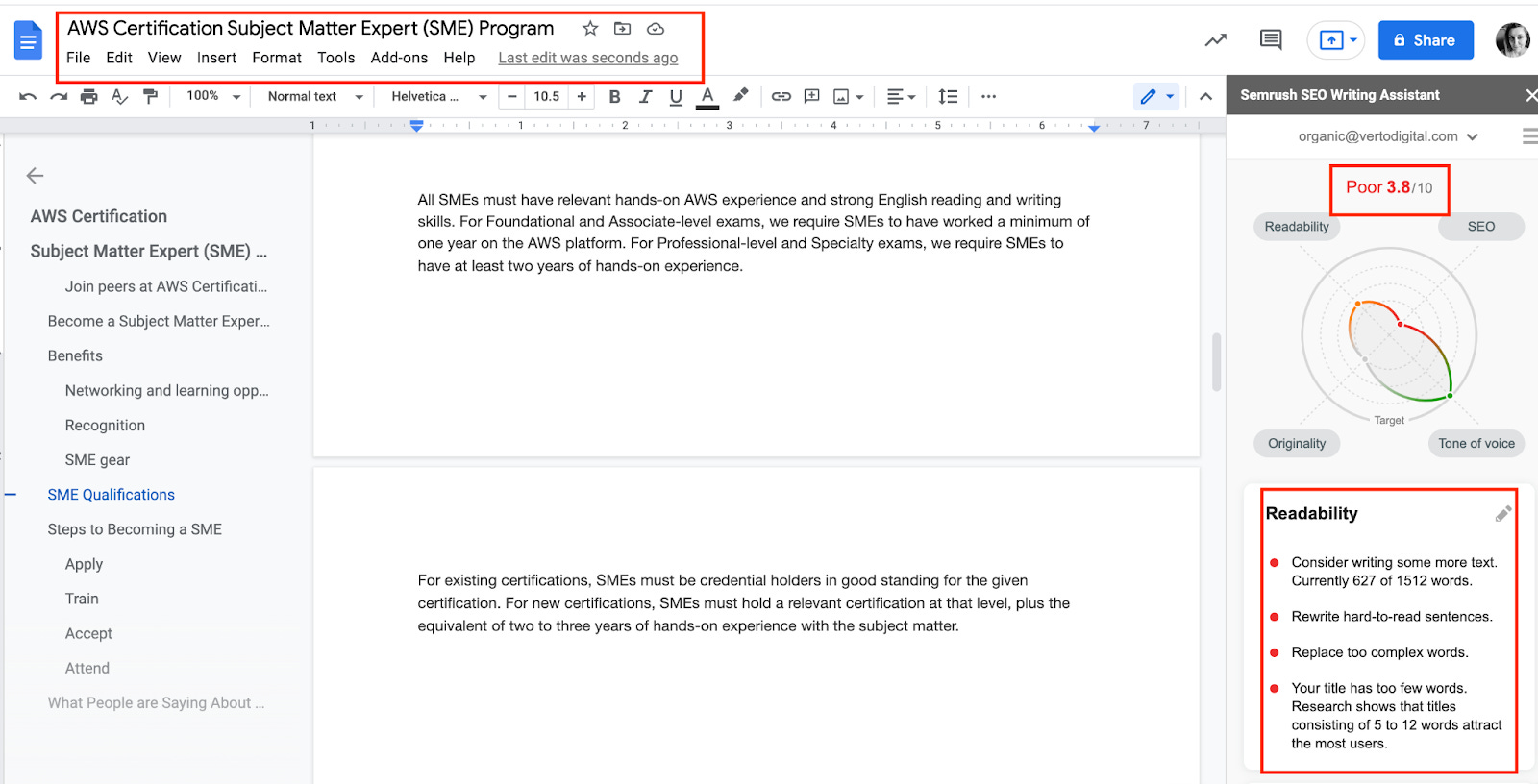This screenshot has width=1538, height=784.
Task: Open the text alignment dropdown
Action: (901, 96)
